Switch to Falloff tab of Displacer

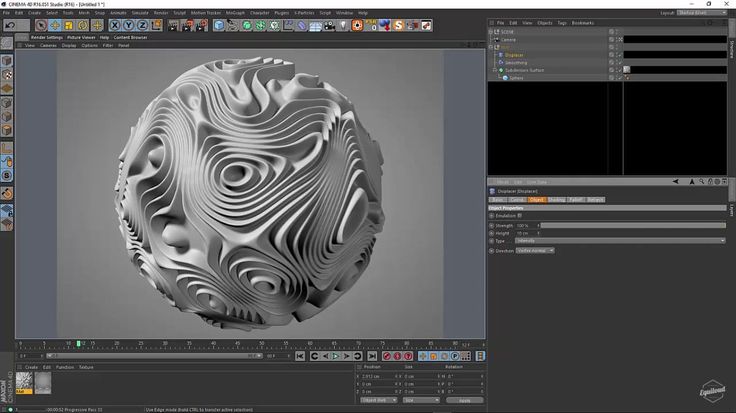point(576,199)
